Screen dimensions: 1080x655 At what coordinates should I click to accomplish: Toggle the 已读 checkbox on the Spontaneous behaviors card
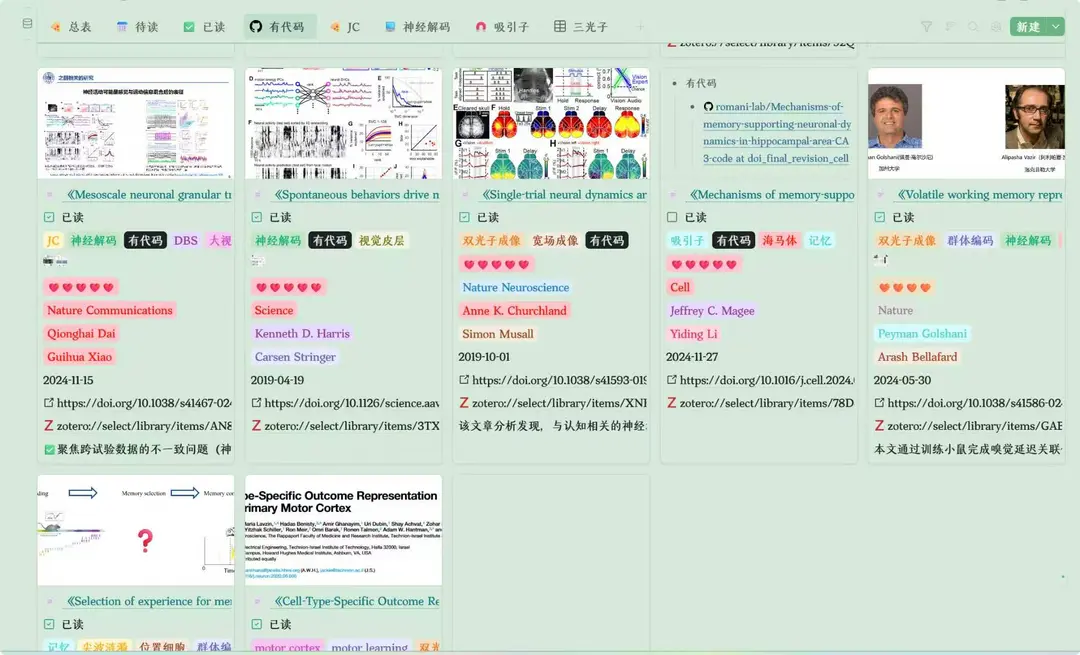[x=257, y=217]
